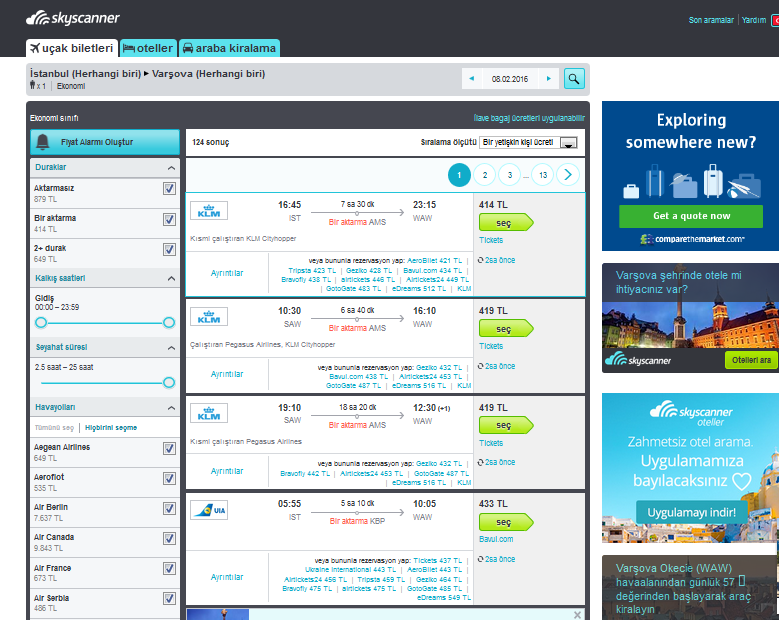Uncheck the Air Canada checkbox
Screen dimensions: 779x620
pyautogui.click(x=169, y=539)
